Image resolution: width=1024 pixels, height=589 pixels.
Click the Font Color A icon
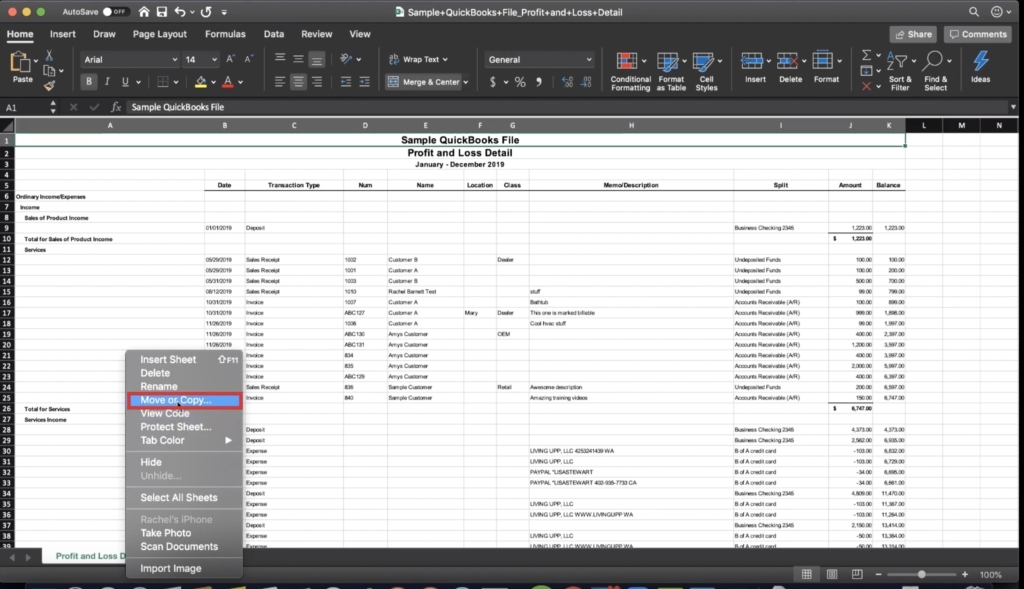point(227,82)
